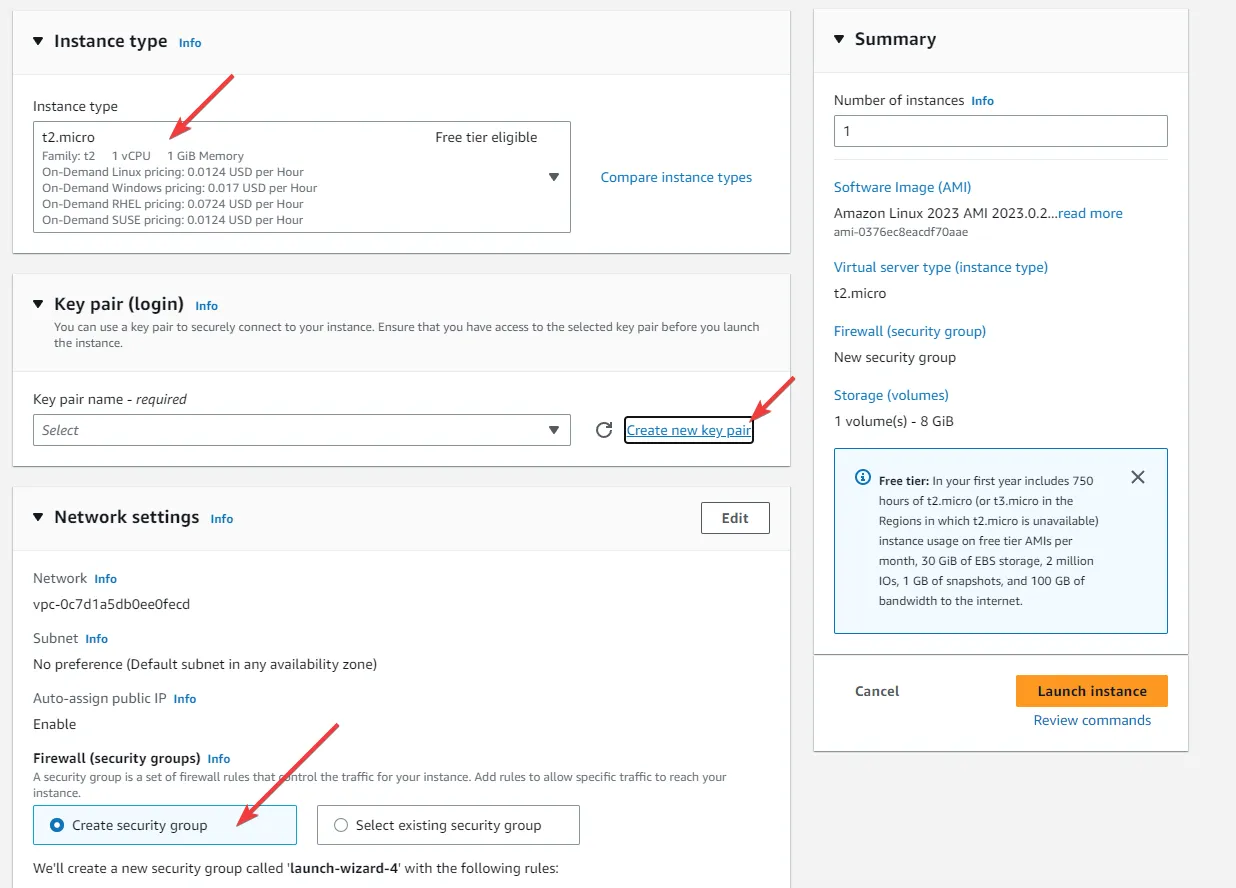Click the info circle in Free tier box
Screen dimensions: 1236x888
click(862, 478)
